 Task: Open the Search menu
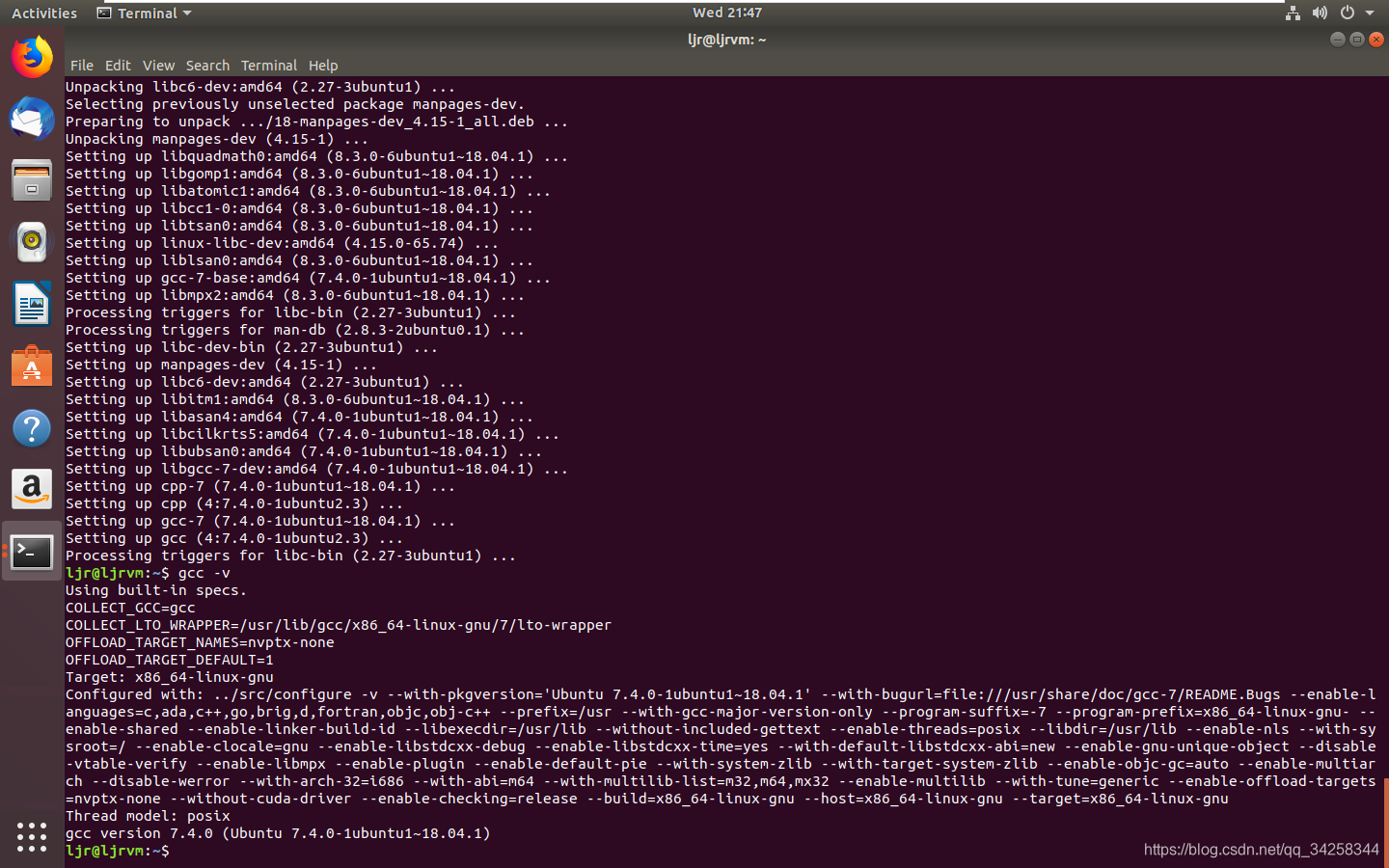[x=207, y=66]
